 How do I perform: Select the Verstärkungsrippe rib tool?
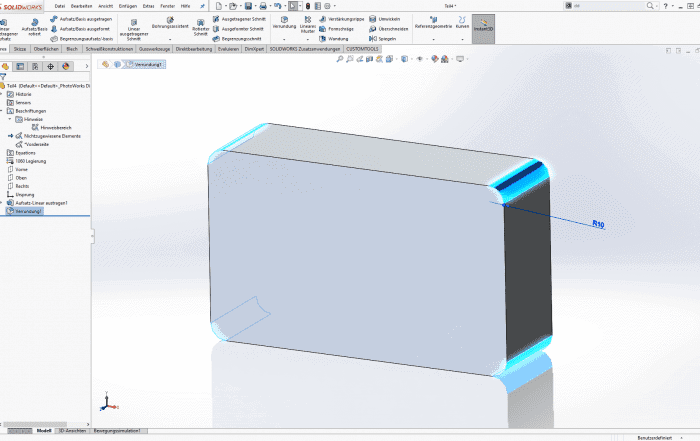(342, 19)
